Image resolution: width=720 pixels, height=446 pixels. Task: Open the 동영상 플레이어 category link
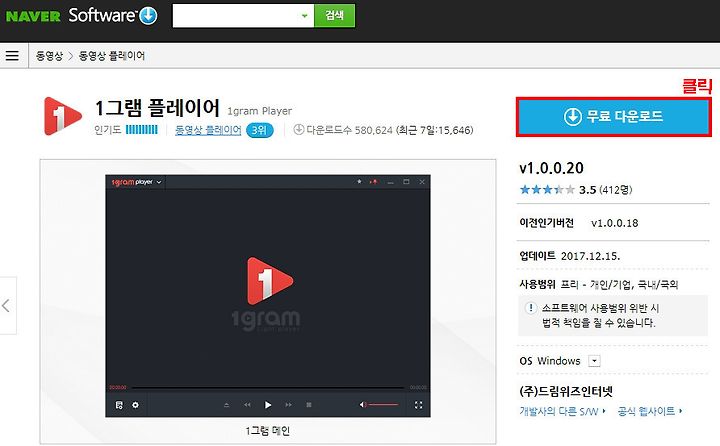coord(208,130)
